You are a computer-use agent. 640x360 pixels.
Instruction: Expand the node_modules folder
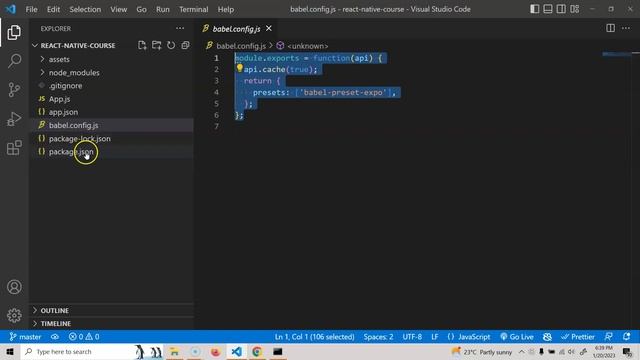point(74,73)
